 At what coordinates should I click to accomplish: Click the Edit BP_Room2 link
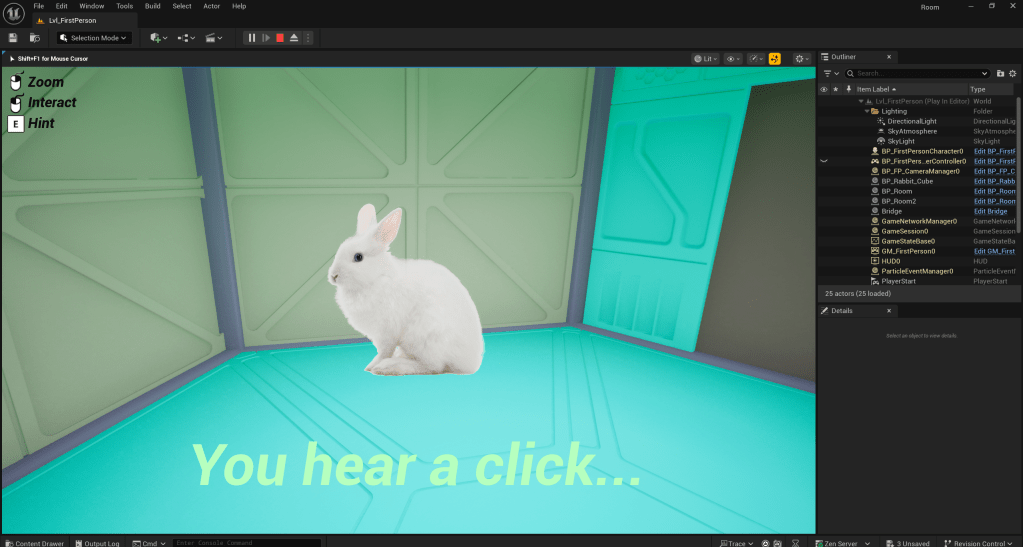coord(994,201)
